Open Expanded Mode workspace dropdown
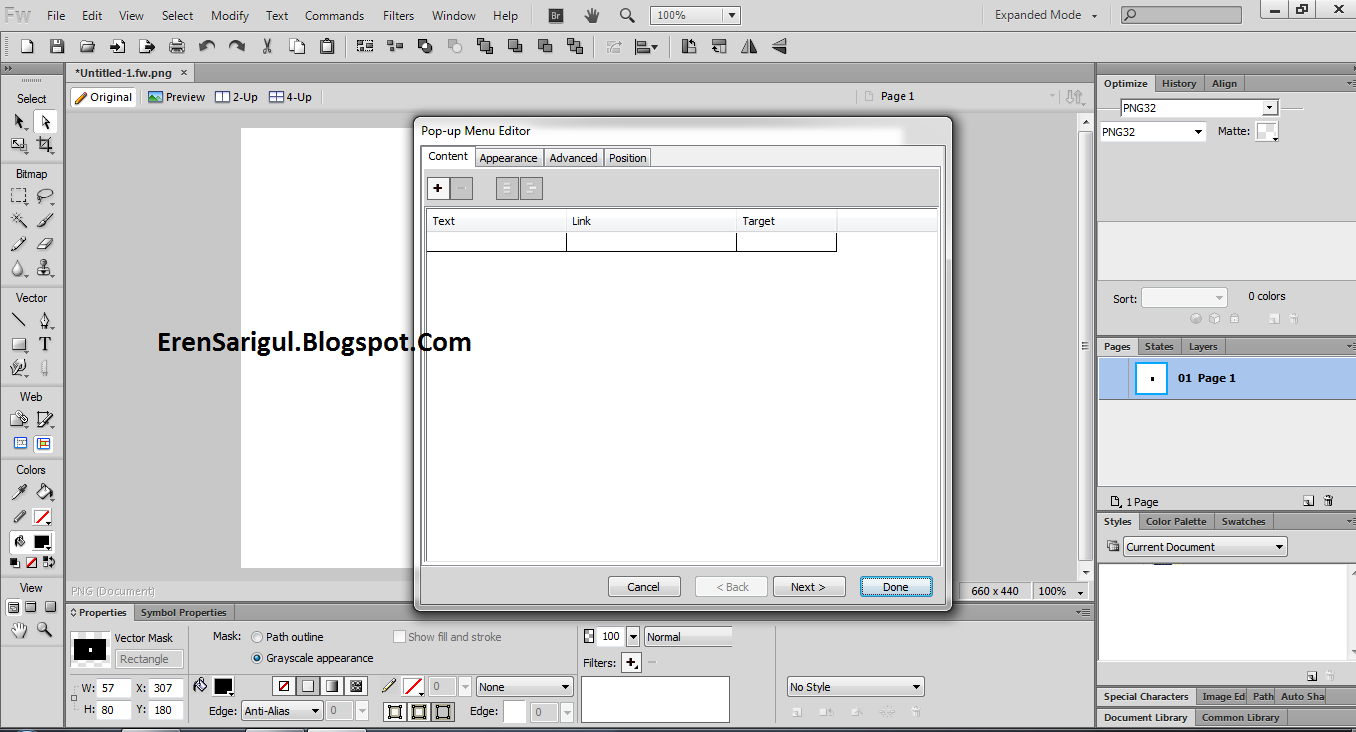The width and height of the screenshot is (1356, 732). [1045, 15]
